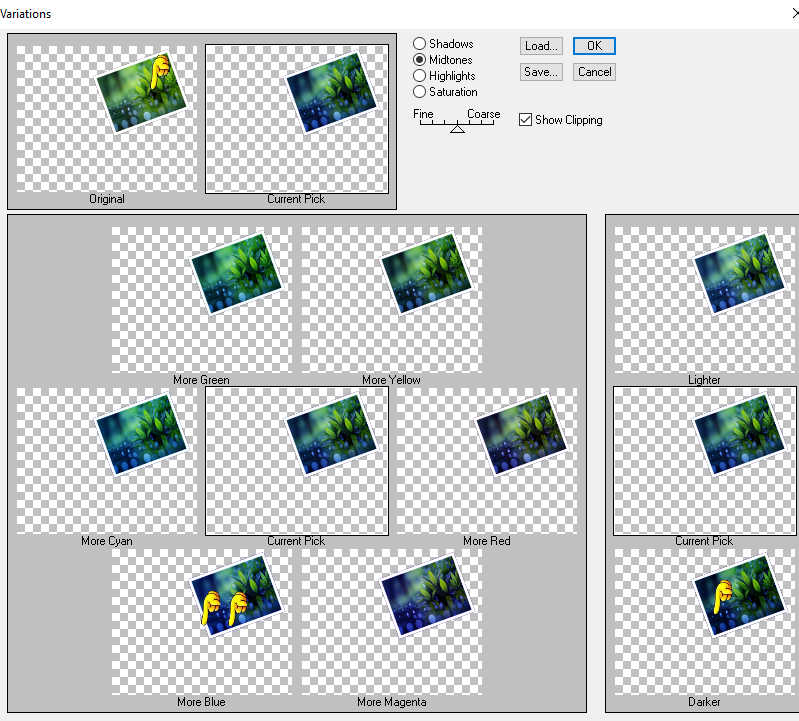This screenshot has height=721, width=799.
Task: Click the center Current Pick color thumbnail
Action: 297,461
